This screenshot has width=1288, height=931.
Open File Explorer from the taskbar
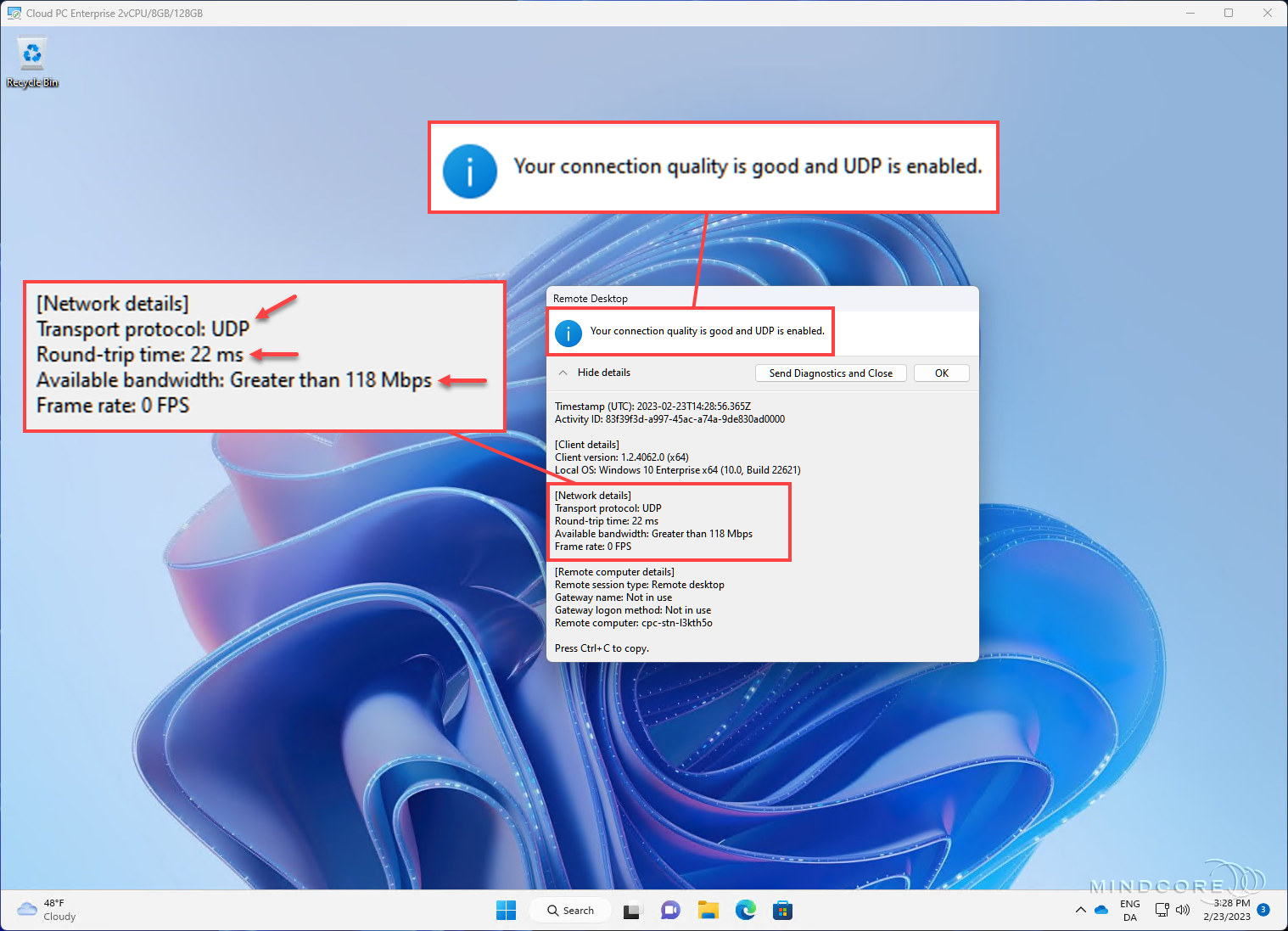[x=708, y=910]
